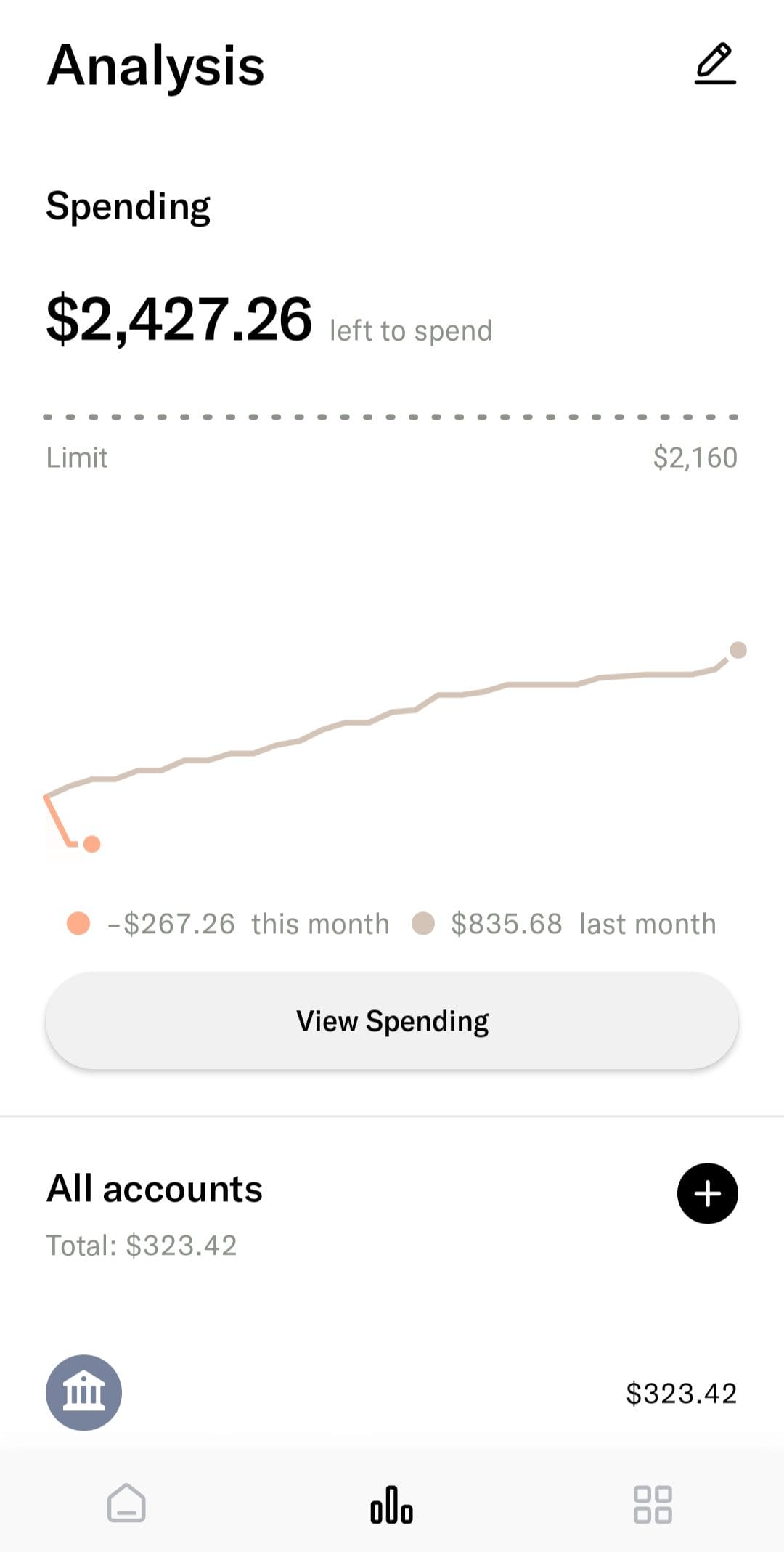Tap the $835.68 last month label

click(x=583, y=924)
